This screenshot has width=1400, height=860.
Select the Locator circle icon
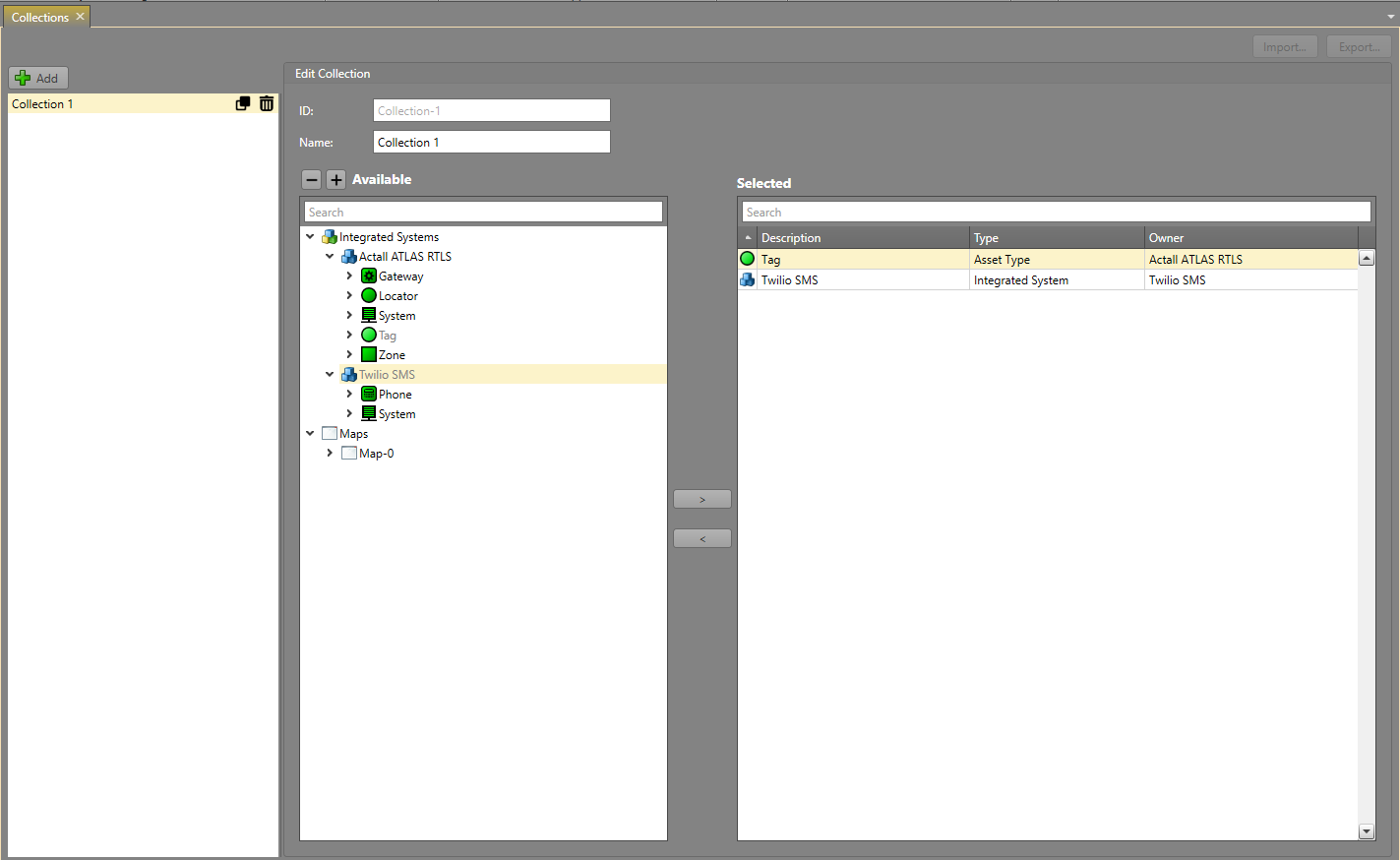[x=369, y=296]
